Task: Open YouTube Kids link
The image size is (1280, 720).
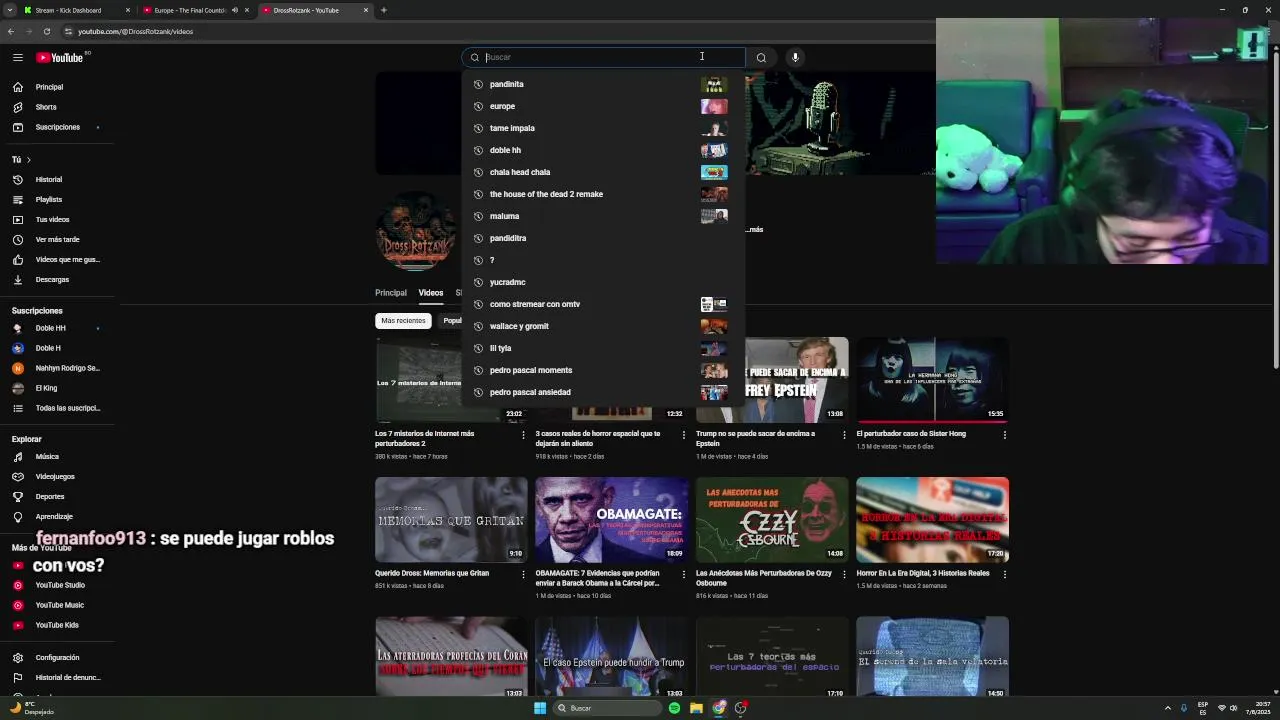Action: click(x=57, y=625)
